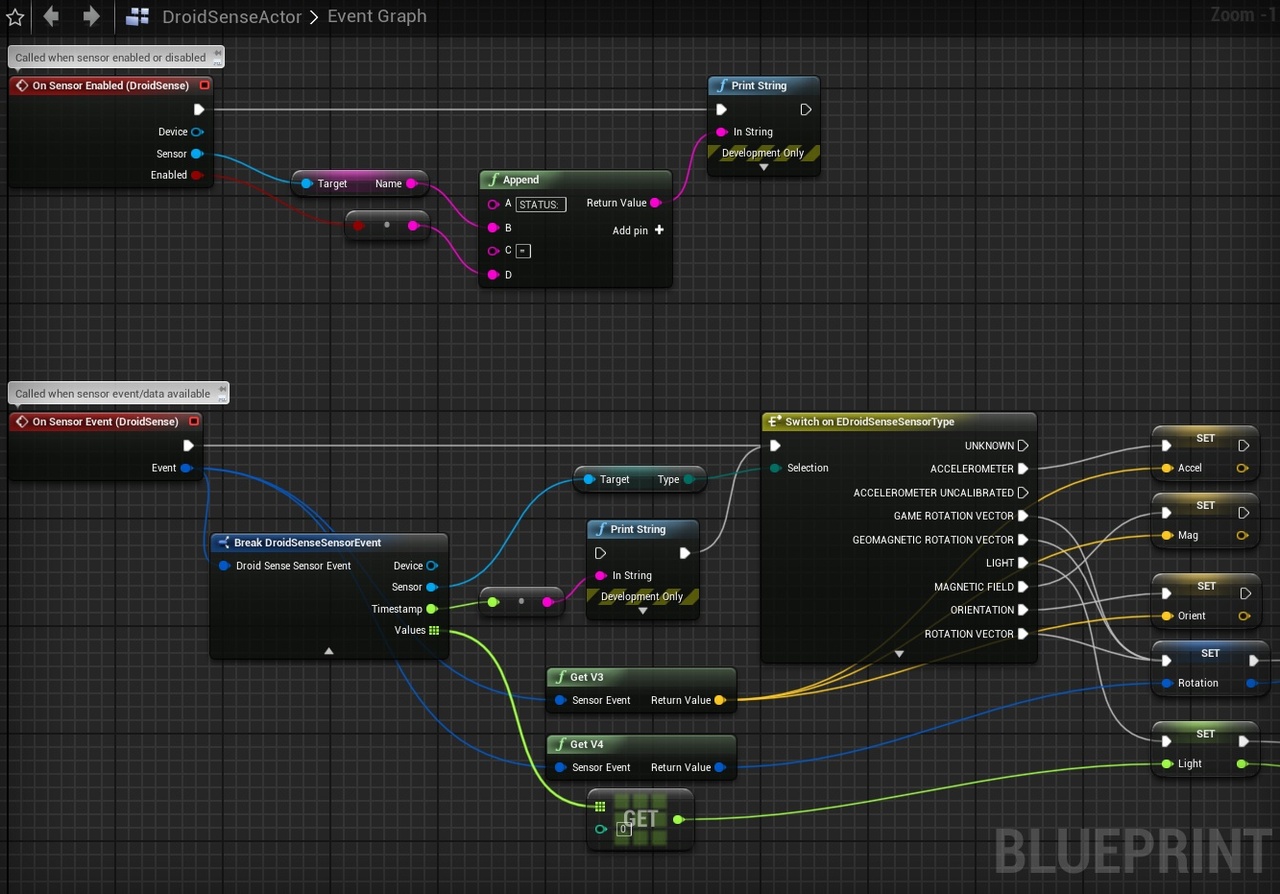The image size is (1280, 894).
Task: Select the SET Orient node title
Action: point(1206,586)
